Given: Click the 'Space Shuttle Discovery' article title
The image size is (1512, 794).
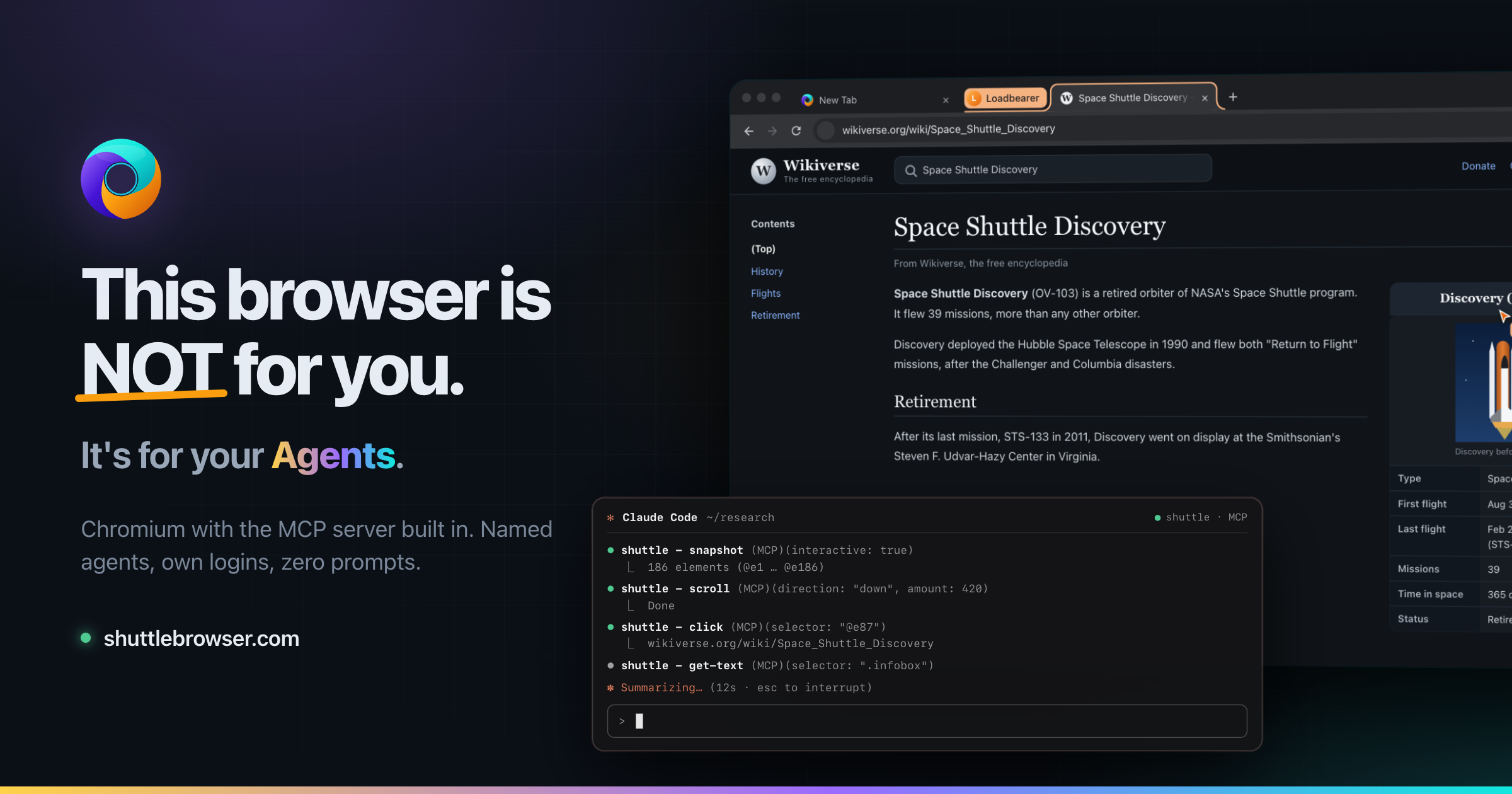Looking at the screenshot, I should pyautogui.click(x=1029, y=226).
